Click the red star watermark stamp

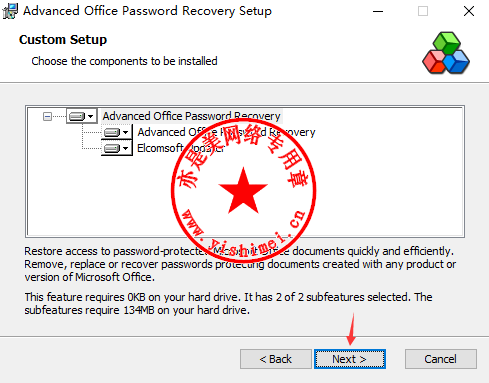point(243,190)
